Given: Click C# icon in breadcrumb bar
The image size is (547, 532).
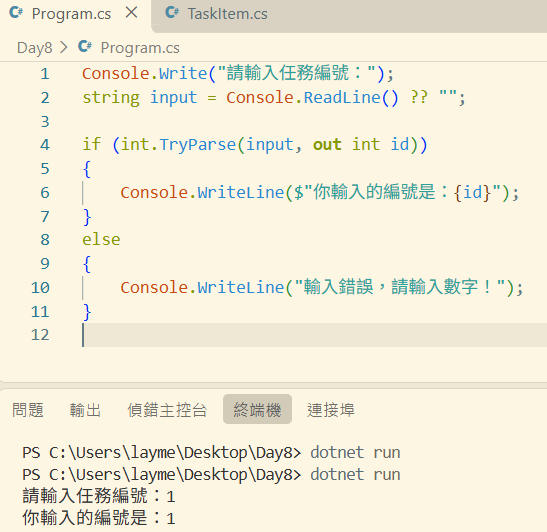Looking at the screenshot, I should [x=85, y=46].
